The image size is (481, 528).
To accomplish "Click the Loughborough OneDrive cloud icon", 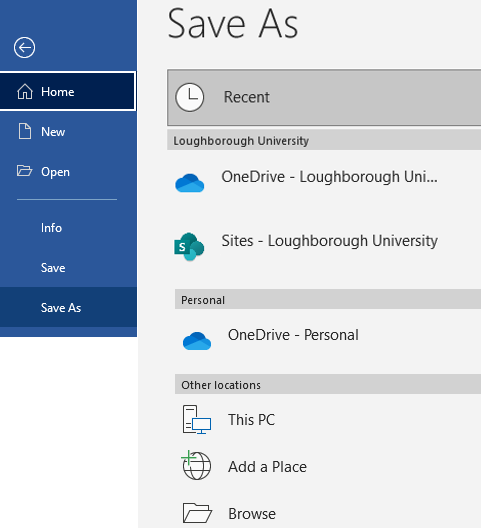I will point(190,183).
